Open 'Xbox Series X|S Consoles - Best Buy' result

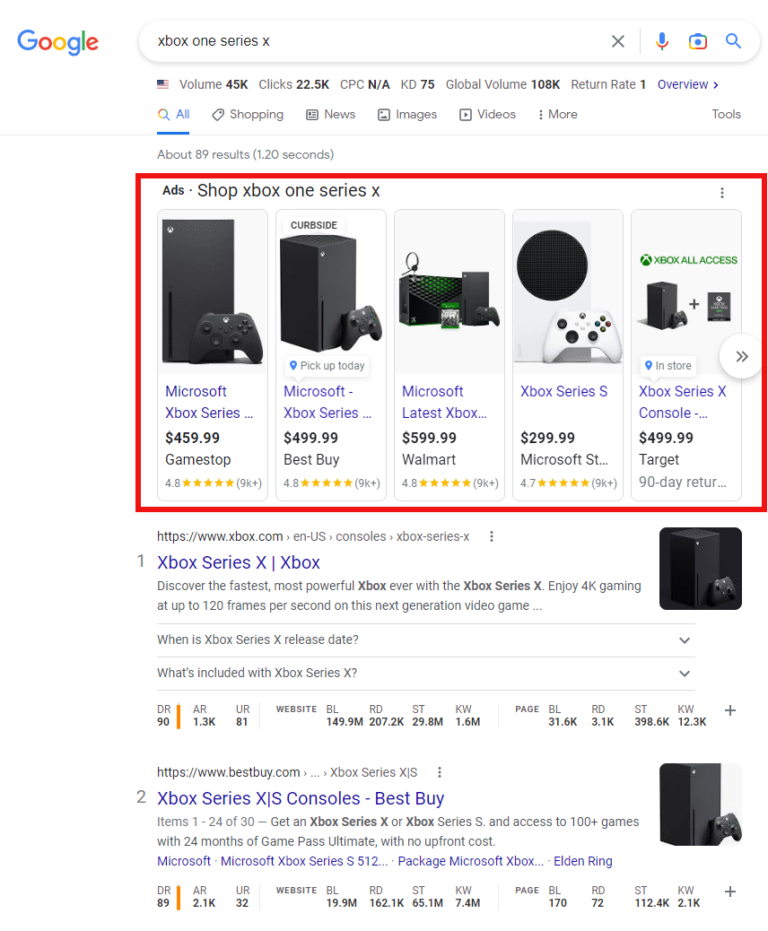301,798
